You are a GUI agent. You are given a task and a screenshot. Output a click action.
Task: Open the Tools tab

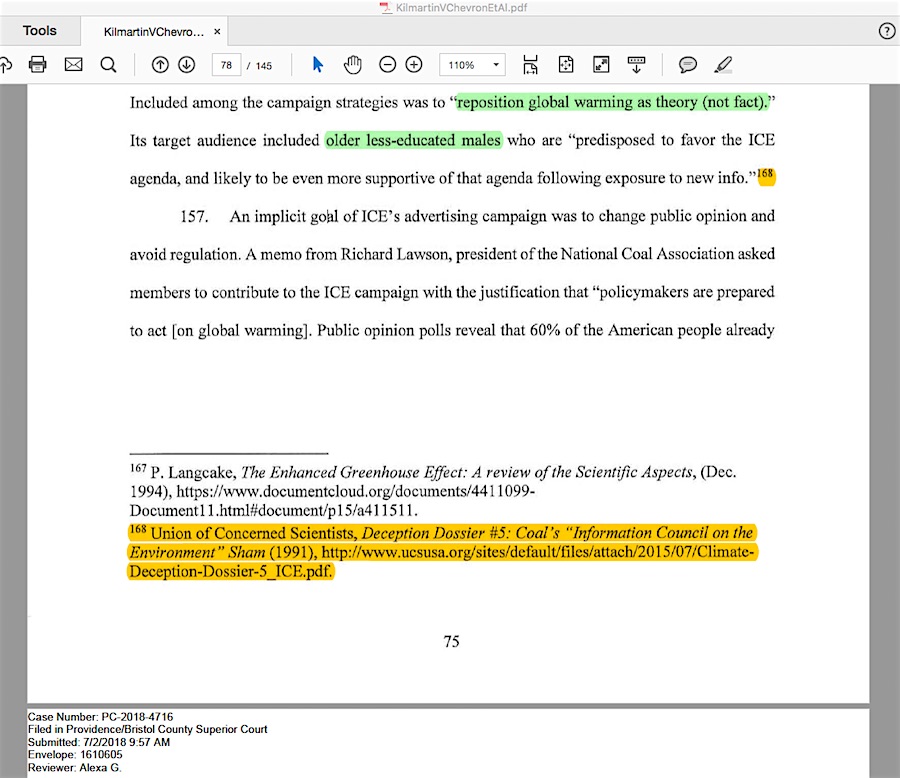(x=40, y=31)
